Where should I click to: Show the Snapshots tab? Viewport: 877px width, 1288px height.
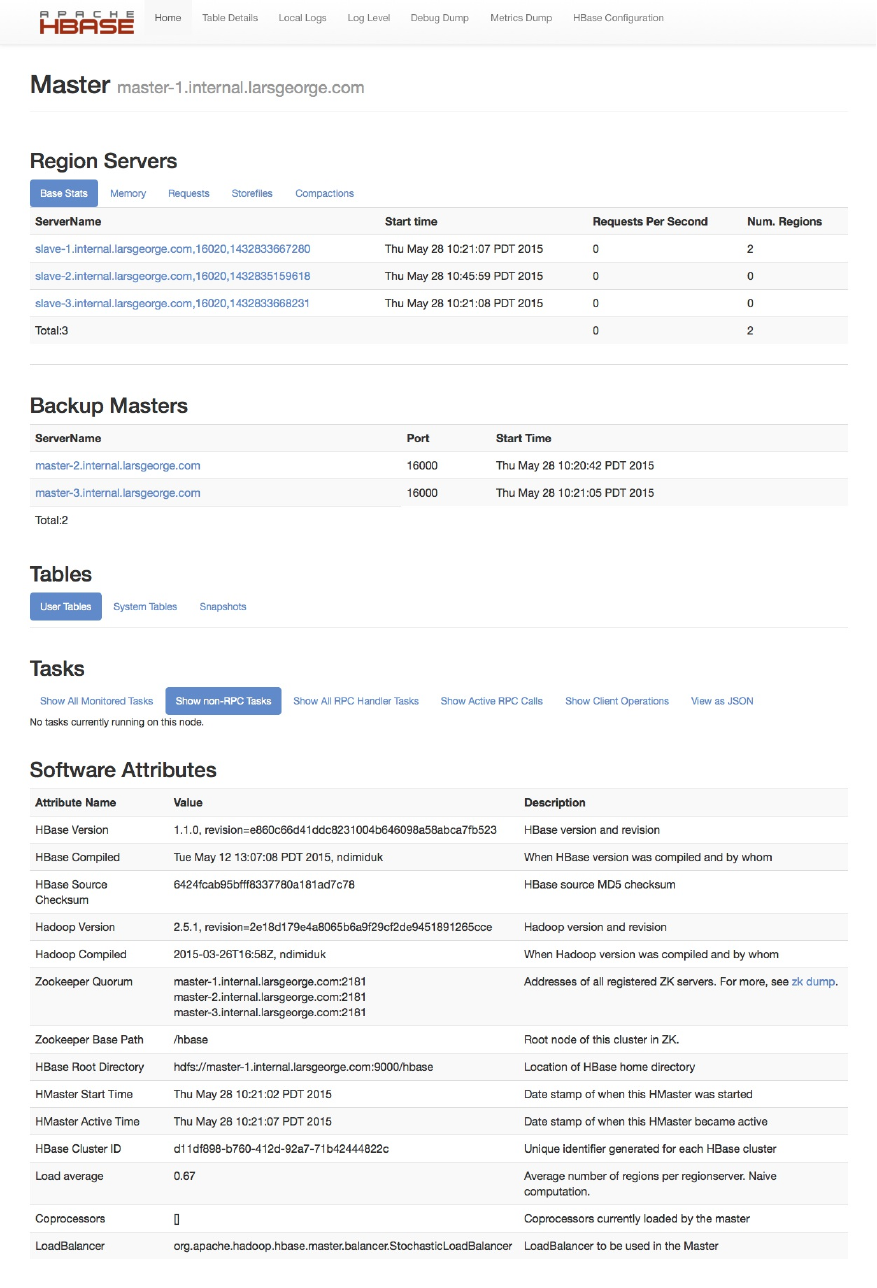[223, 607]
